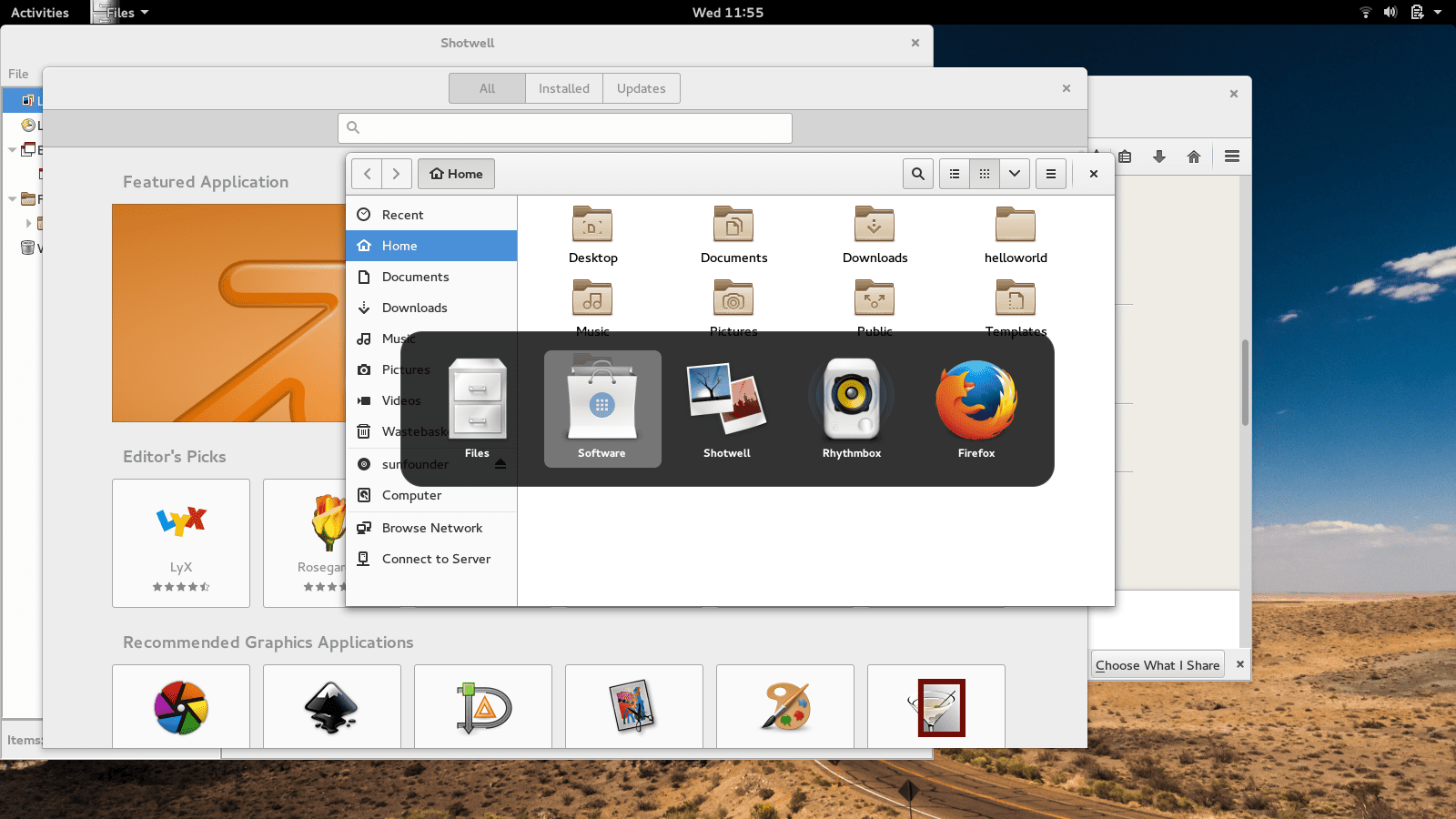This screenshot has width=1456, height=819.
Task: Go forward in Files
Action: pos(397,174)
